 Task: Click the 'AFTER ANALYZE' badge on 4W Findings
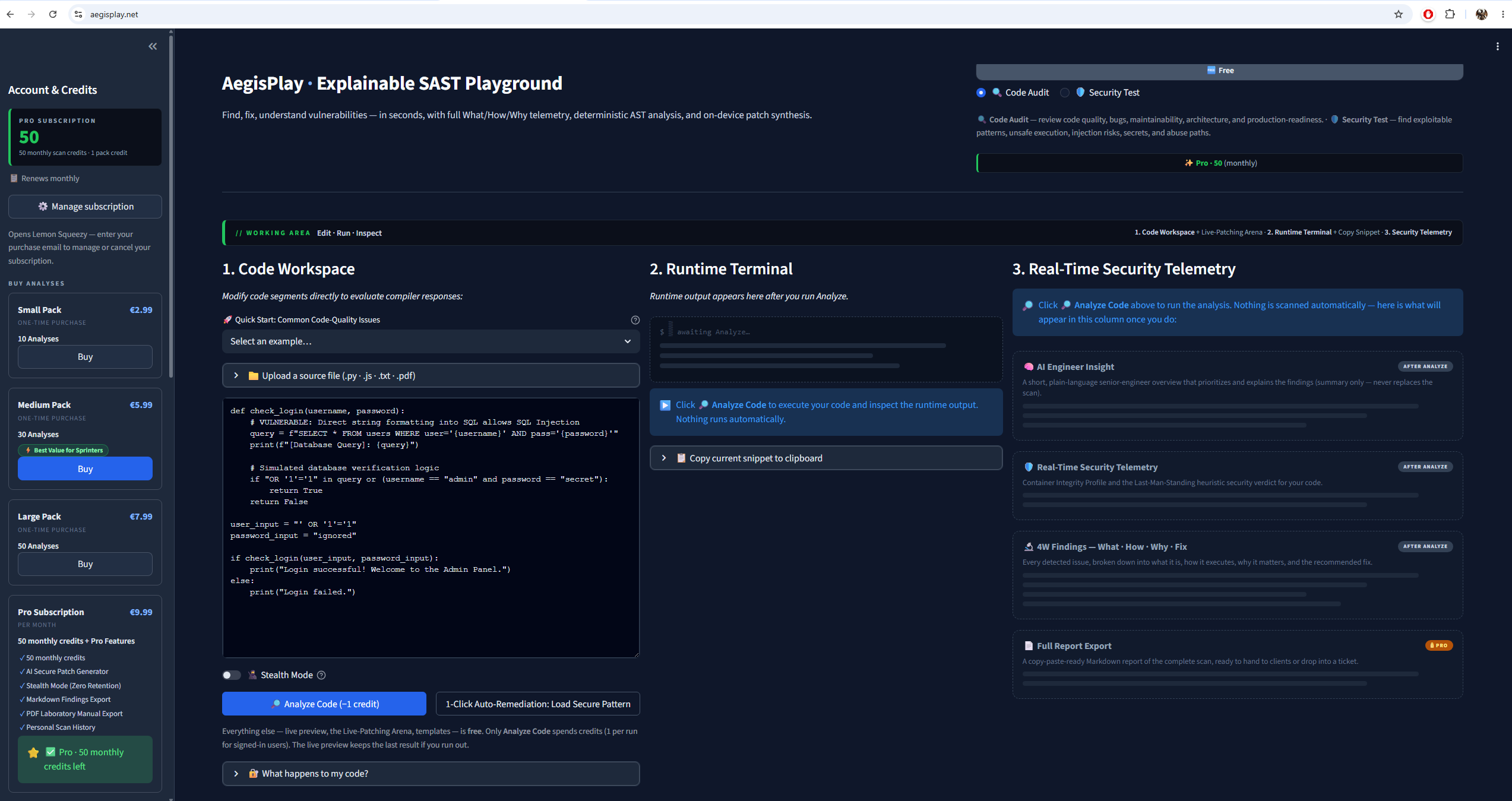pos(1425,547)
